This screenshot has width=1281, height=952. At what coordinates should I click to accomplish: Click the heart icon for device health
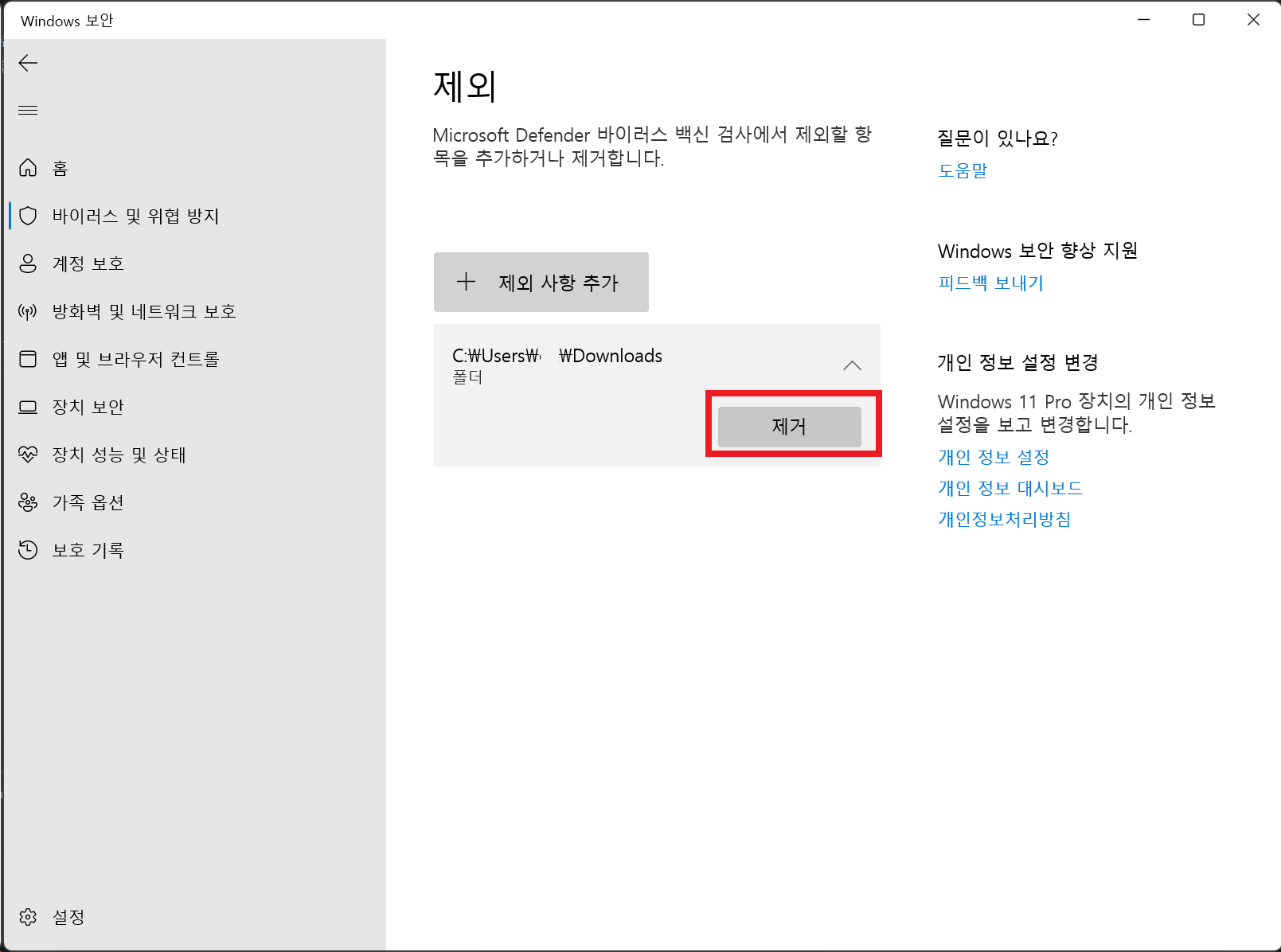(x=28, y=455)
